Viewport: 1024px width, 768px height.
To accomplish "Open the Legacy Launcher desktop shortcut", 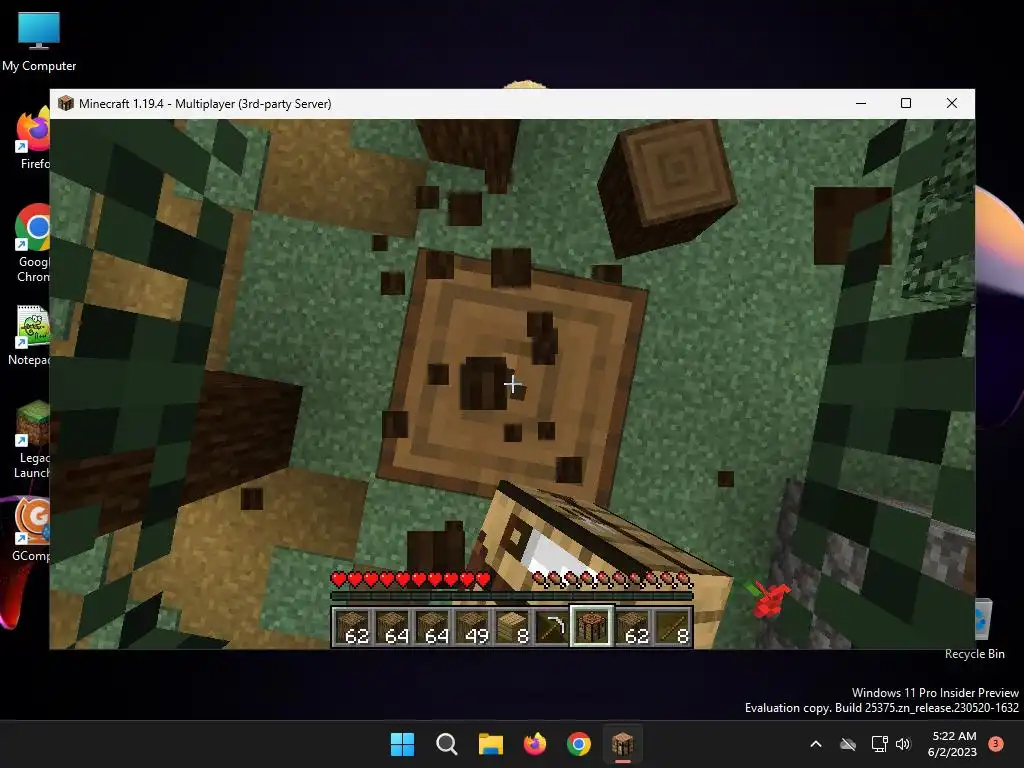I will [33, 440].
